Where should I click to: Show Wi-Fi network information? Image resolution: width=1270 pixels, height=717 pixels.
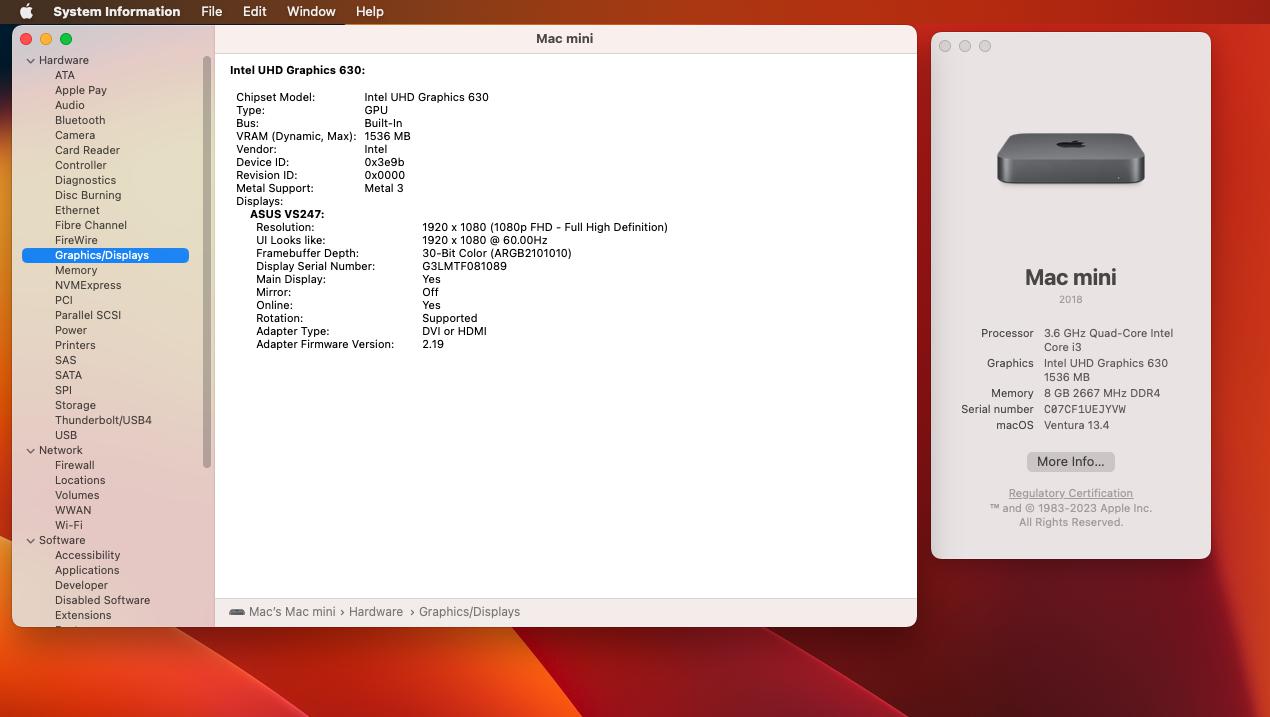(x=69, y=525)
